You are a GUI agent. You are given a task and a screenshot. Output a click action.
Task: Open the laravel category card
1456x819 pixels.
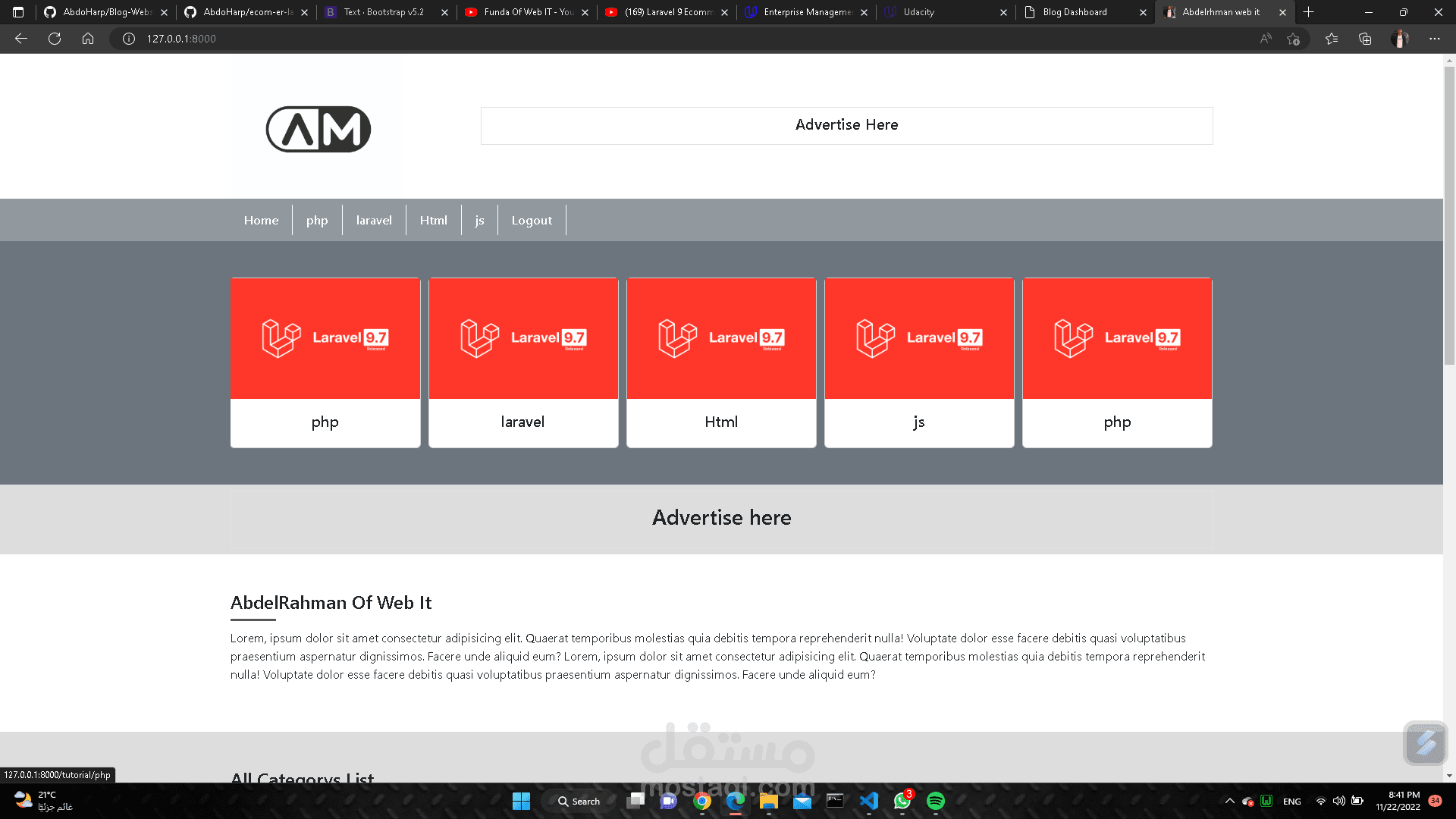tap(523, 362)
